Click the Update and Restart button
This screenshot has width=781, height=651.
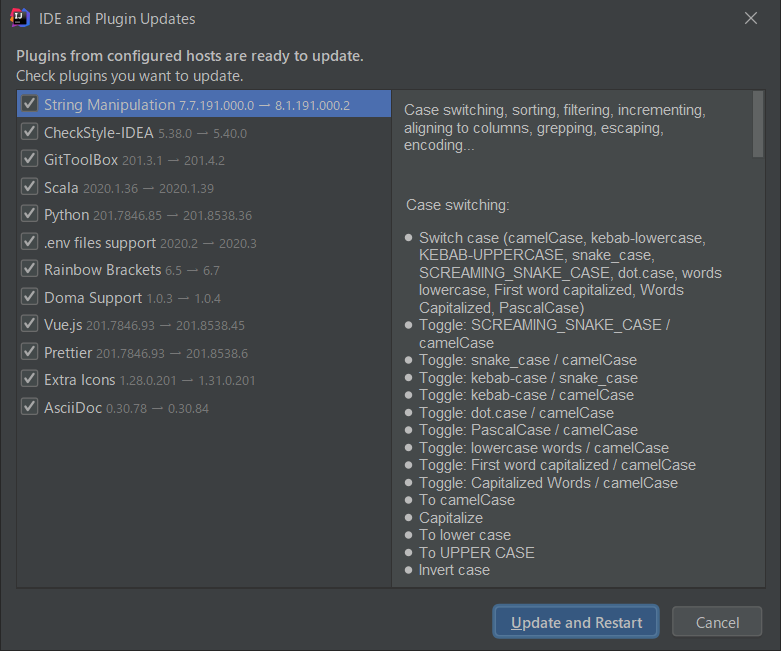point(576,622)
